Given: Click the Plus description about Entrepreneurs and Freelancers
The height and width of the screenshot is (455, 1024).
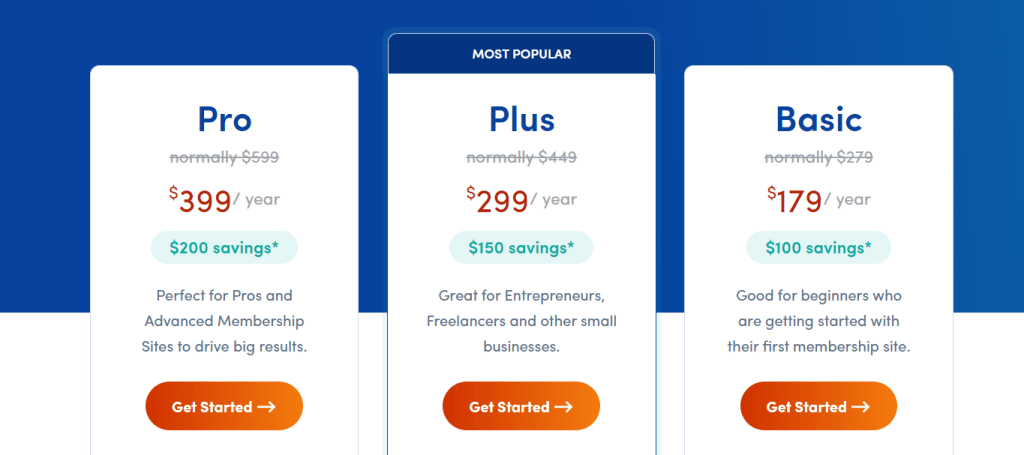Looking at the screenshot, I should (521, 321).
